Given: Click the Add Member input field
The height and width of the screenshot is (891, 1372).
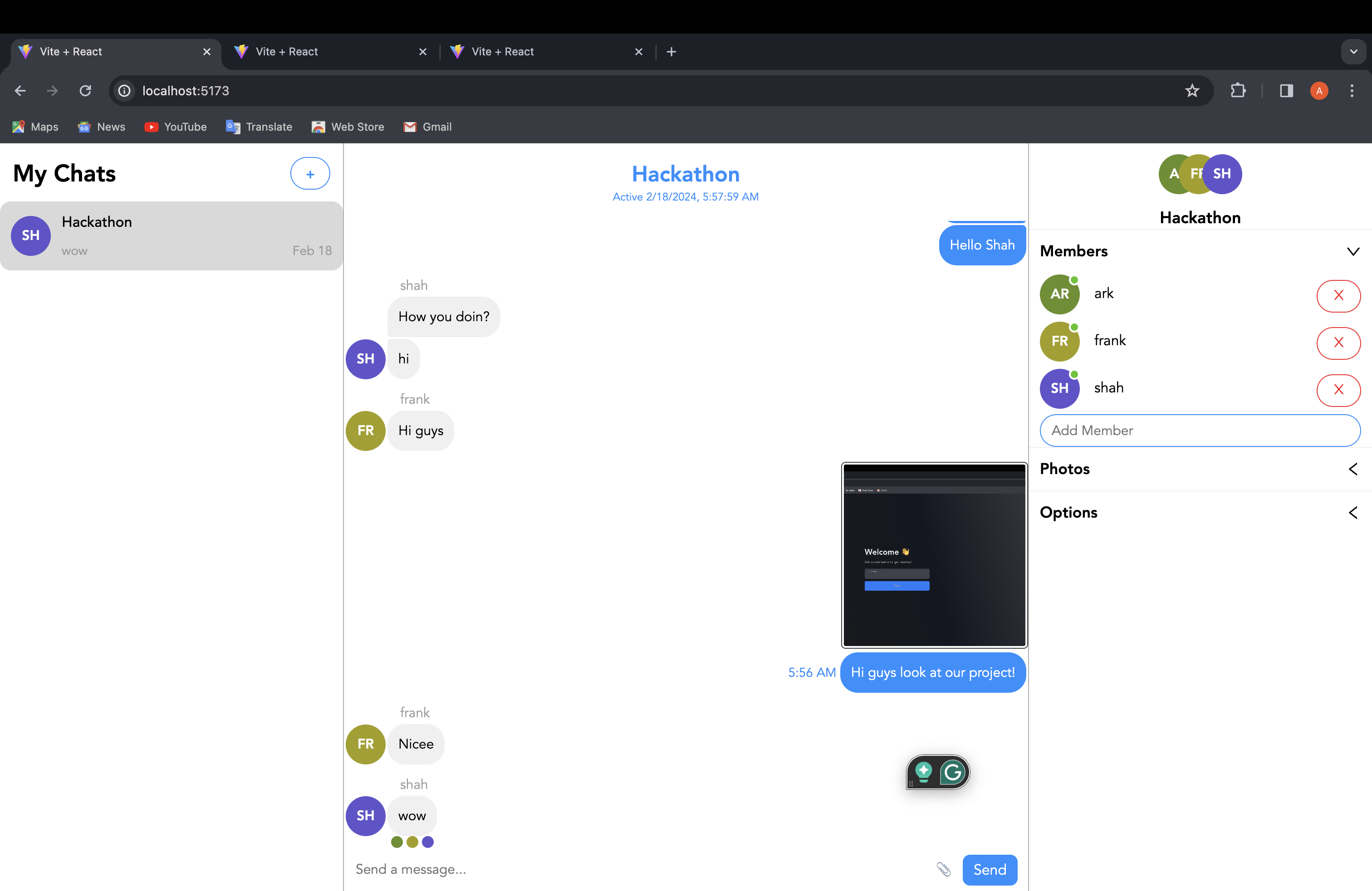Looking at the screenshot, I should point(1200,431).
